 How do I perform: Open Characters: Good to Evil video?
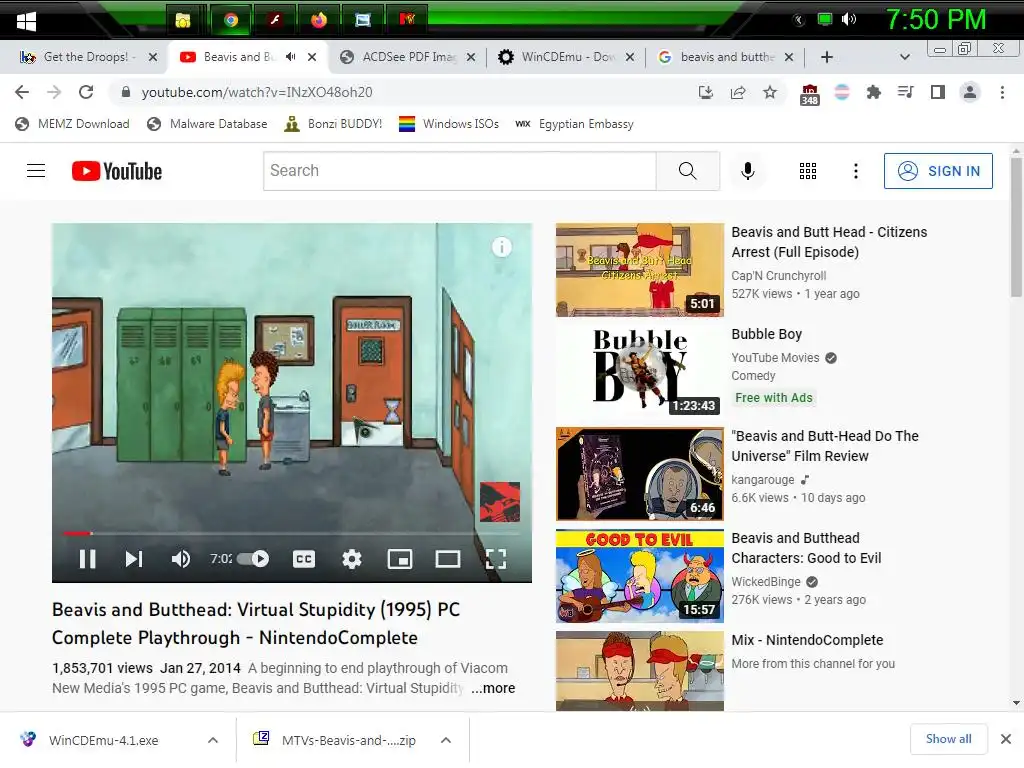tap(807, 548)
